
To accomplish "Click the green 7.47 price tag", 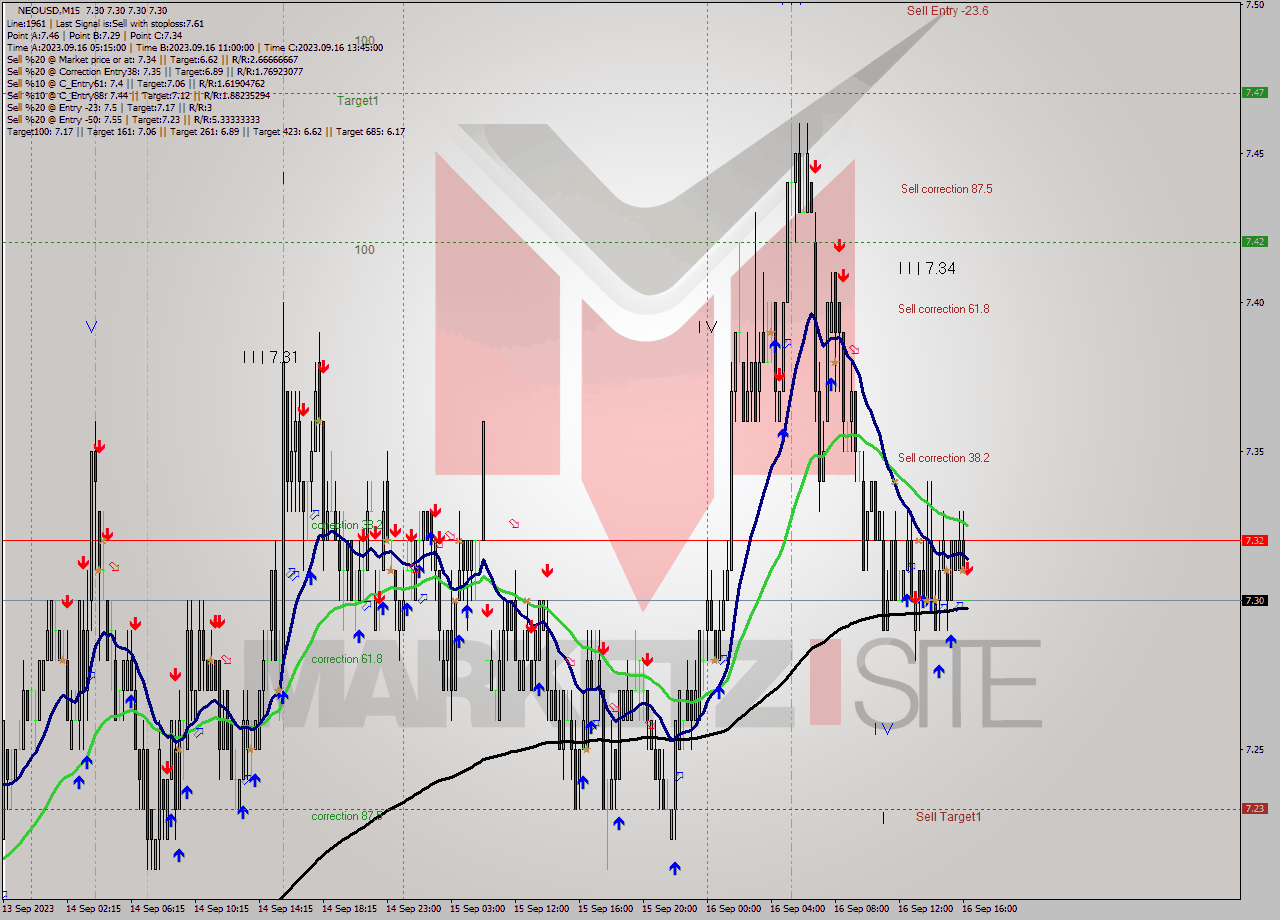I will pos(1255,92).
